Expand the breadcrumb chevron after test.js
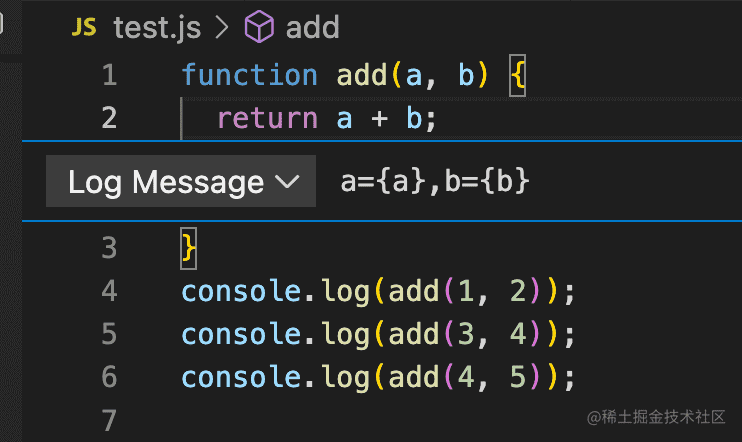Viewport: 742px width, 442px height. tap(222, 28)
